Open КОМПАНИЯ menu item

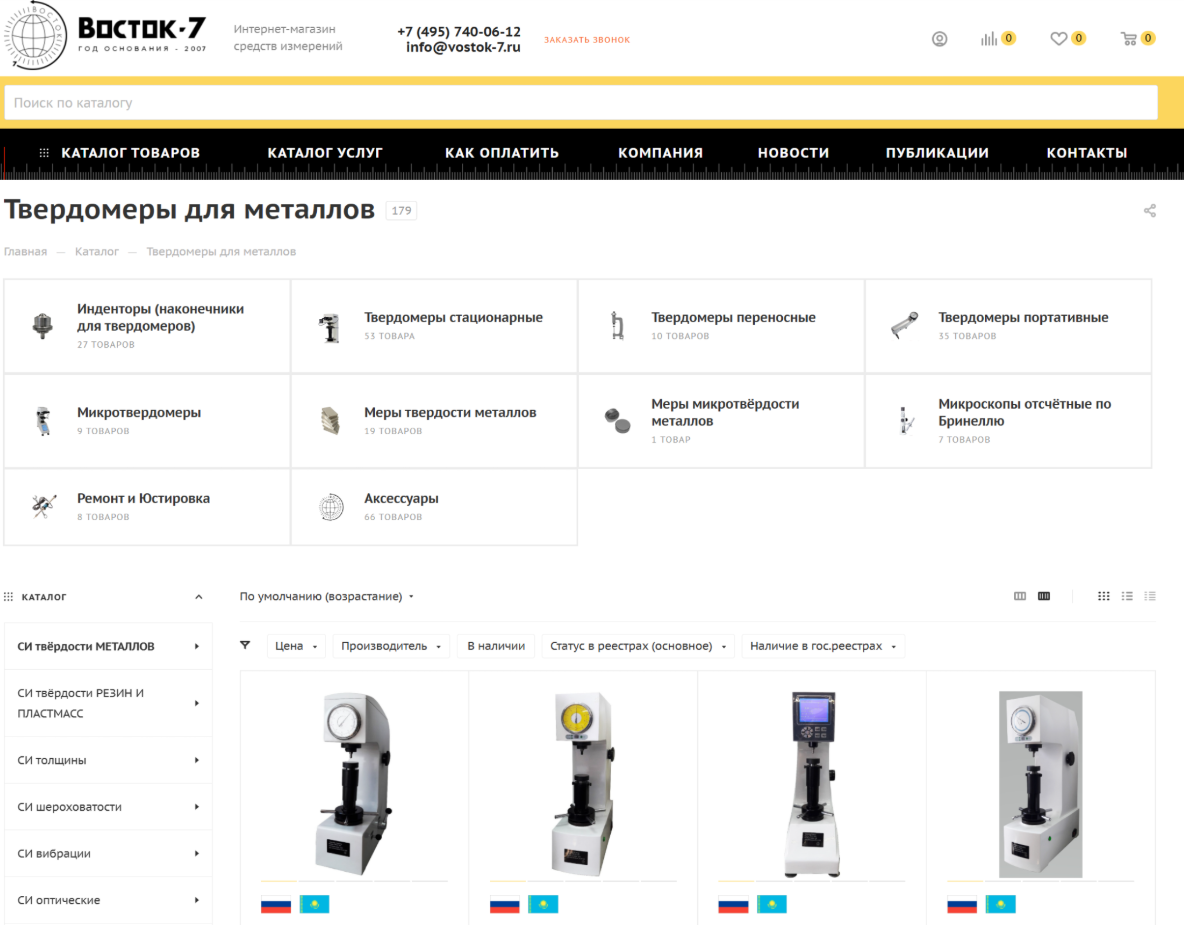[660, 153]
